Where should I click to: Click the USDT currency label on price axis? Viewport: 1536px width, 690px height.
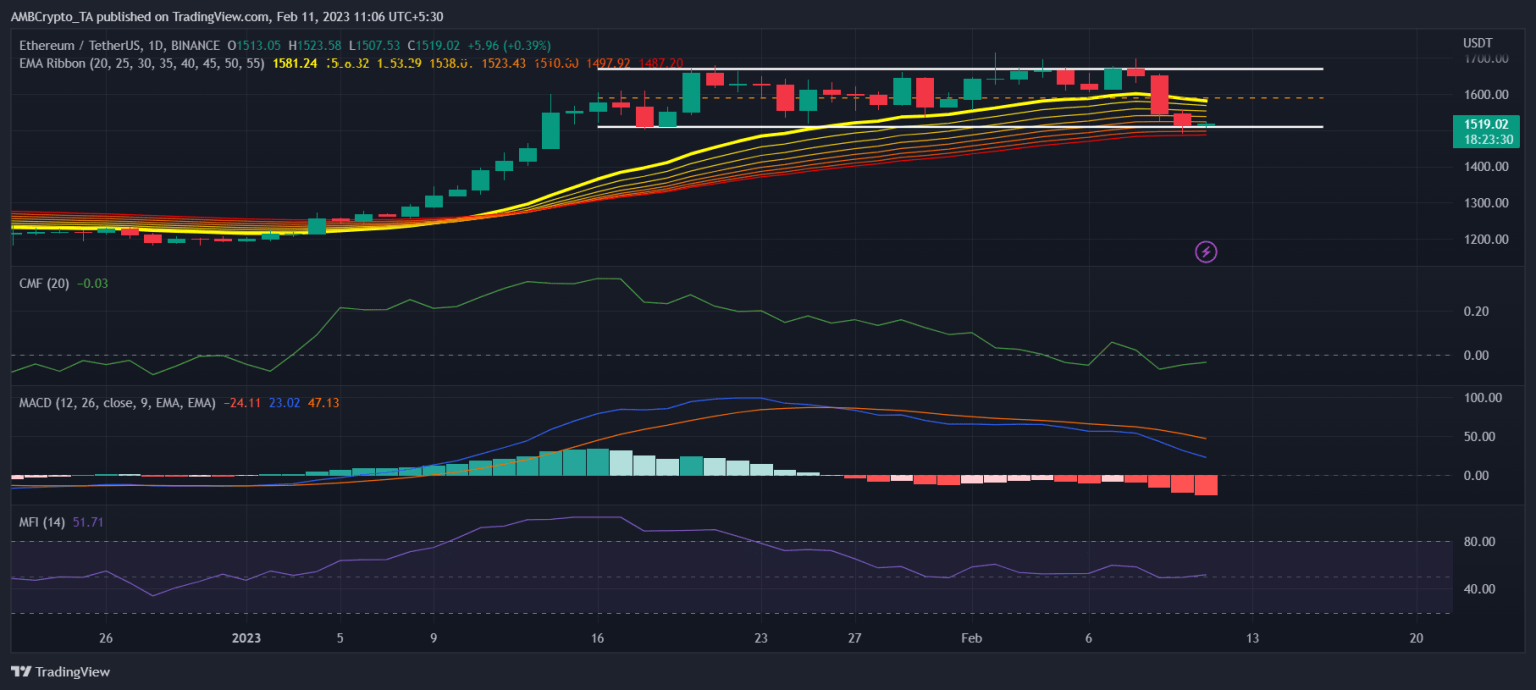1477,42
